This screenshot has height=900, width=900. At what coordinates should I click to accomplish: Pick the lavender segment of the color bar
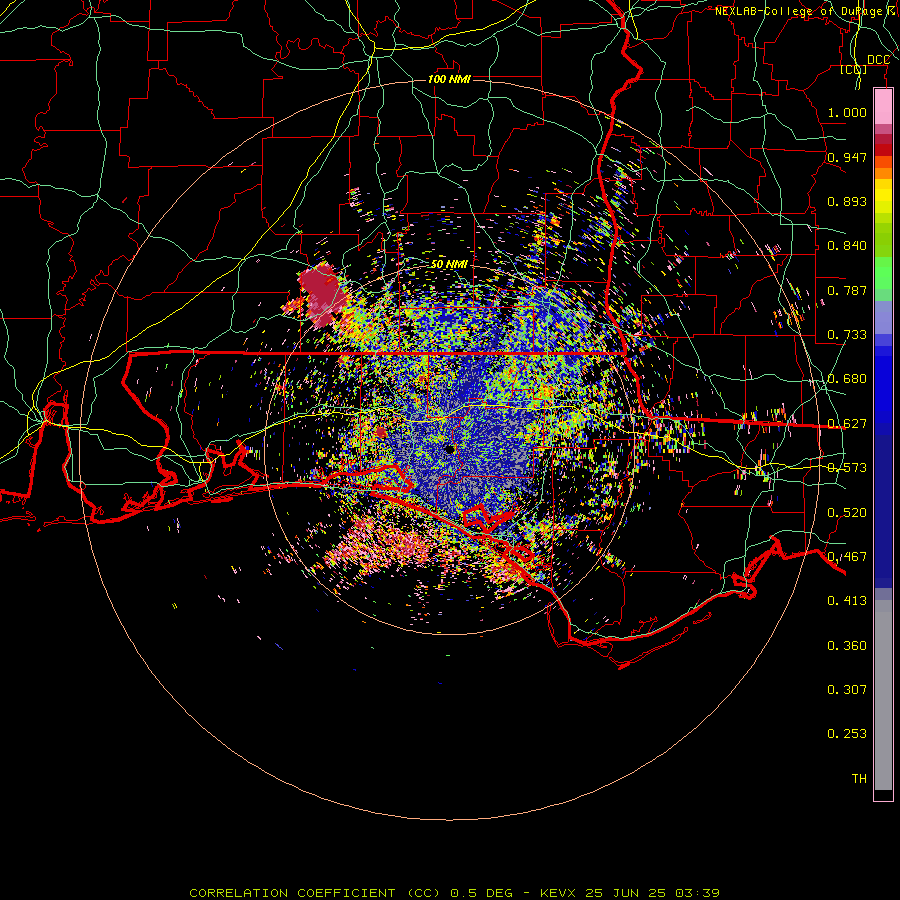[x=883, y=317]
